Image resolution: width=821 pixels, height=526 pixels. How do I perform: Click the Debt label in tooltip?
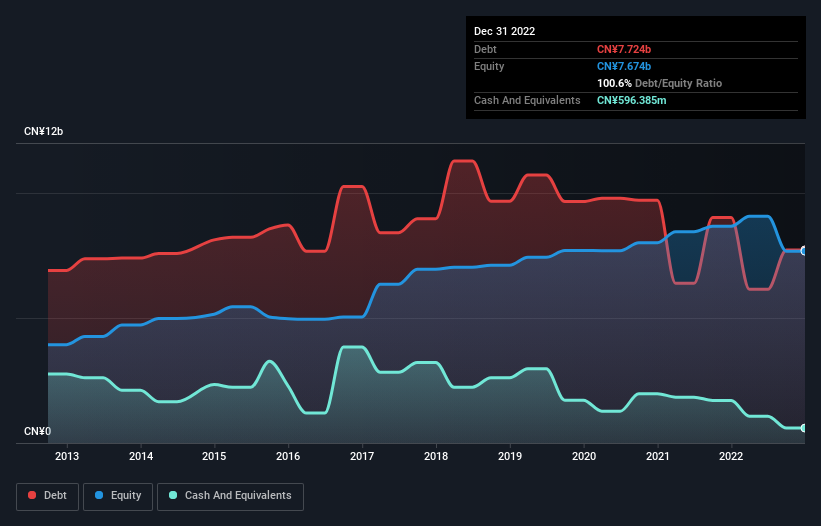click(x=485, y=49)
